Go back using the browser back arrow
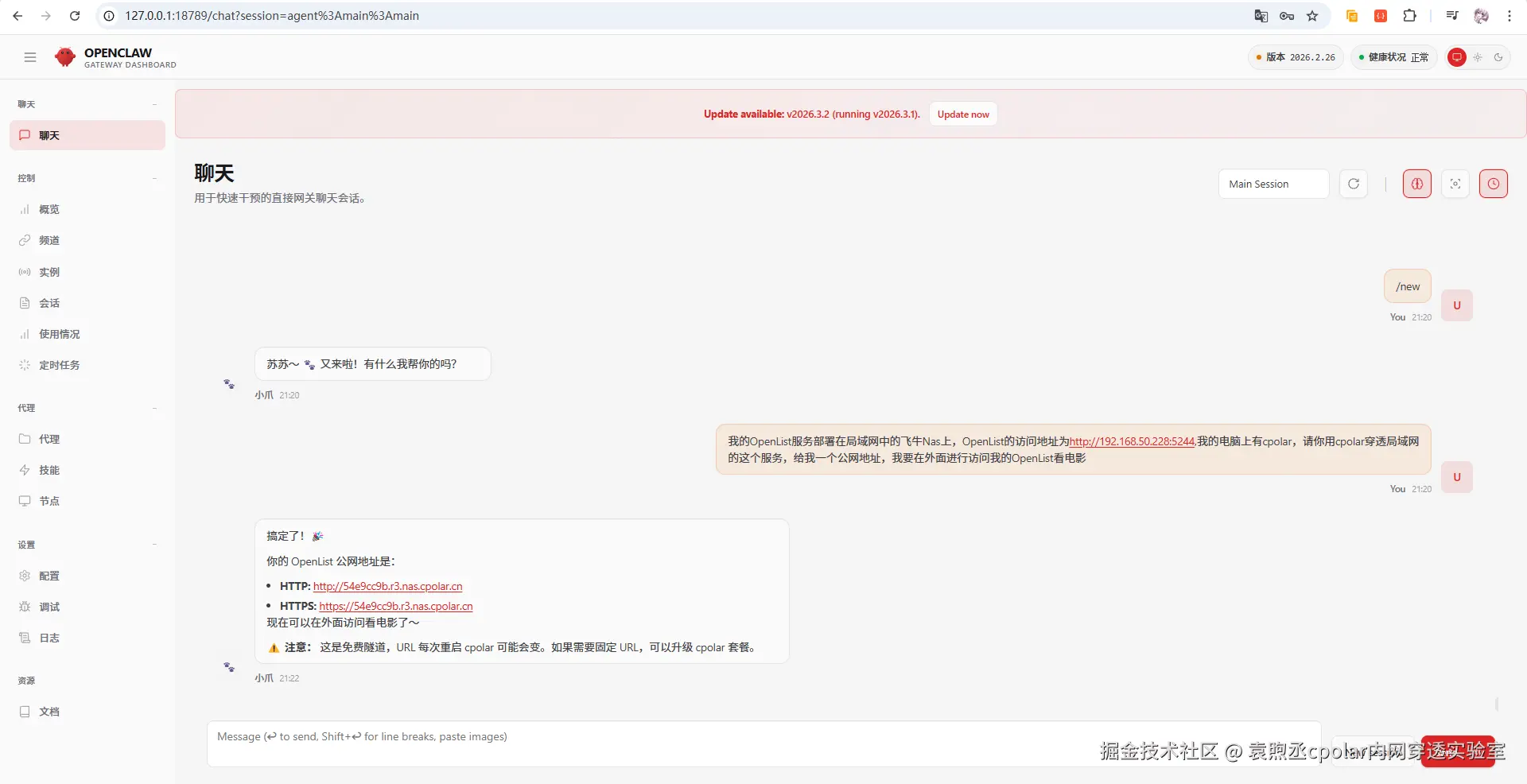1527x784 pixels. click(17, 16)
